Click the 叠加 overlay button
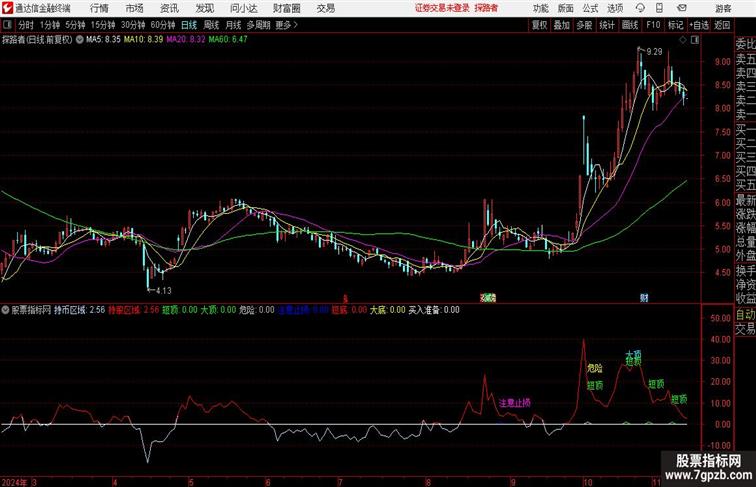Image resolution: width=756 pixels, height=487 pixels. point(561,25)
